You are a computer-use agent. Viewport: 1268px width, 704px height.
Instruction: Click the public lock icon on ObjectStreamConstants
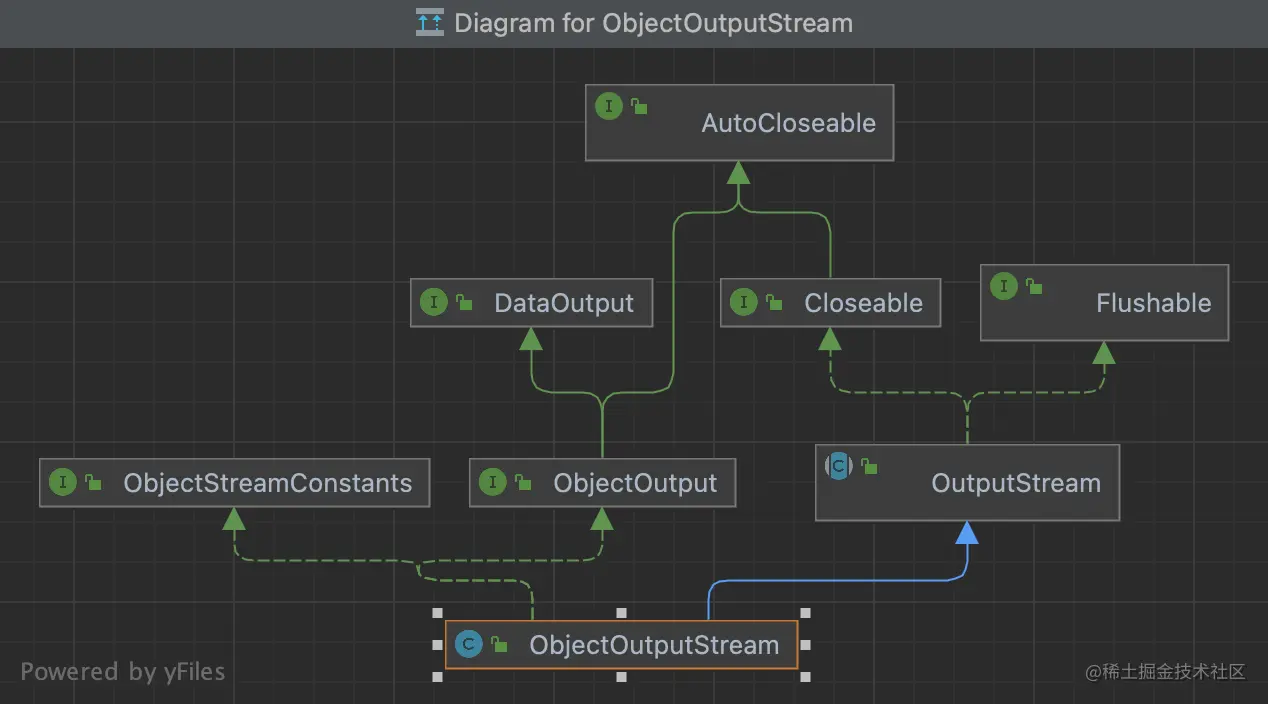pos(93,482)
